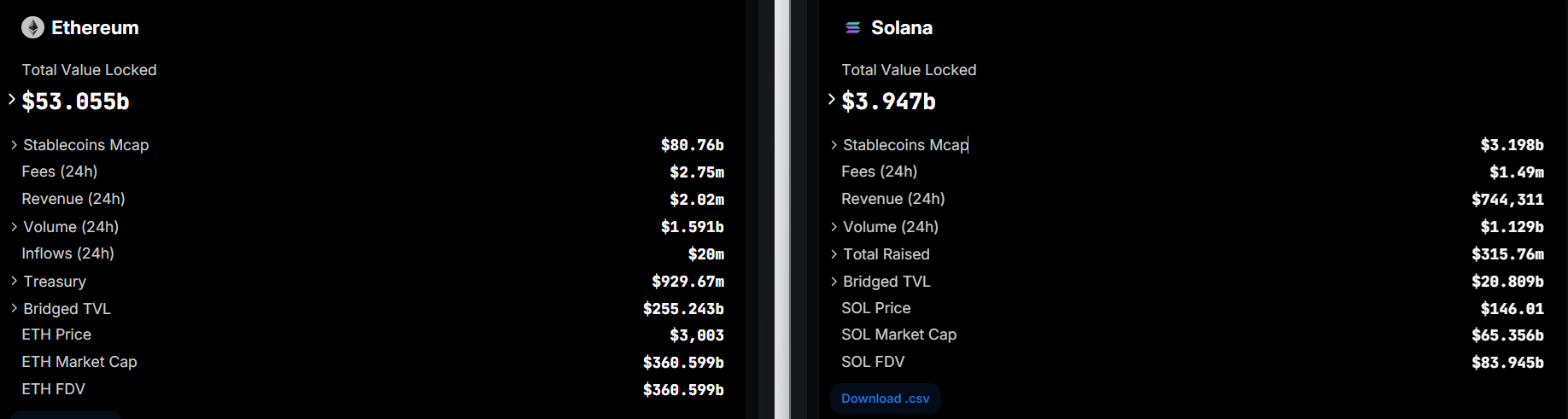Click the Ethereum chain title
This screenshot has height=419, width=1568.
coord(95,28)
